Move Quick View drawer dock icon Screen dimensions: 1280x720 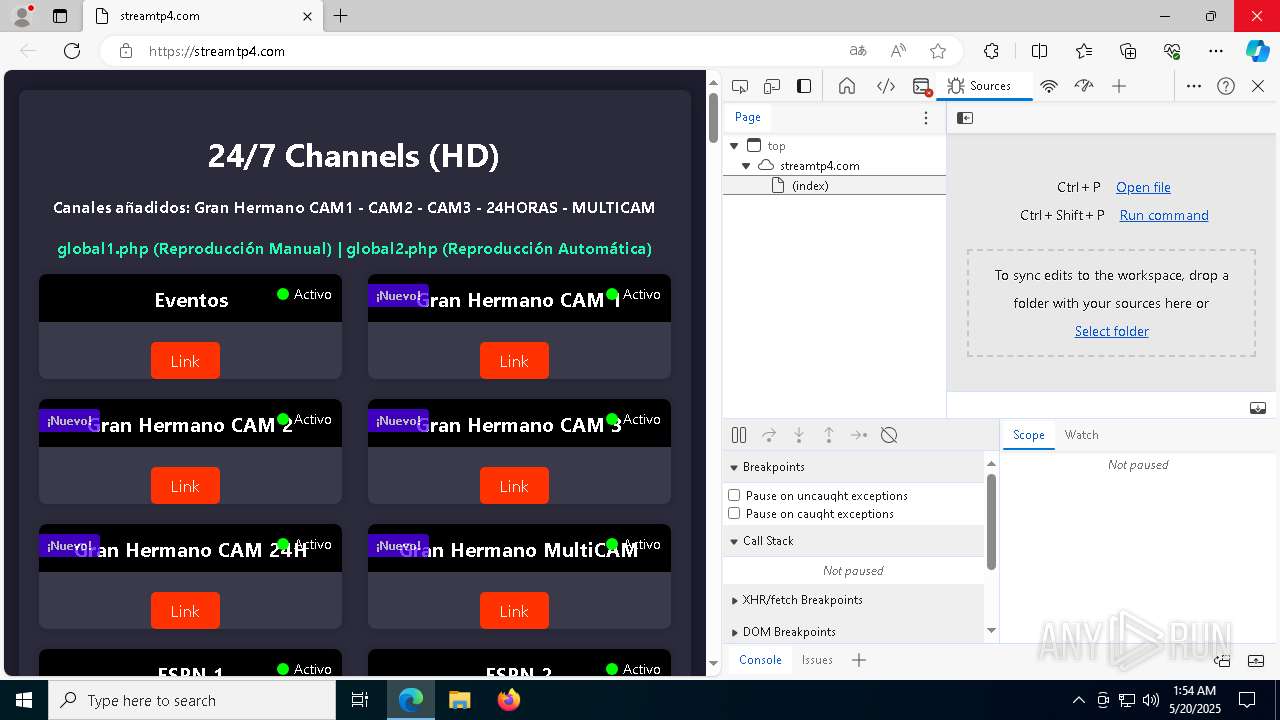[x=1222, y=660]
